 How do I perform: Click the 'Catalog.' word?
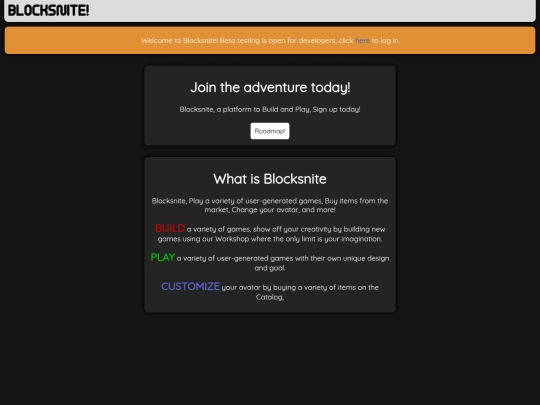pos(270,297)
